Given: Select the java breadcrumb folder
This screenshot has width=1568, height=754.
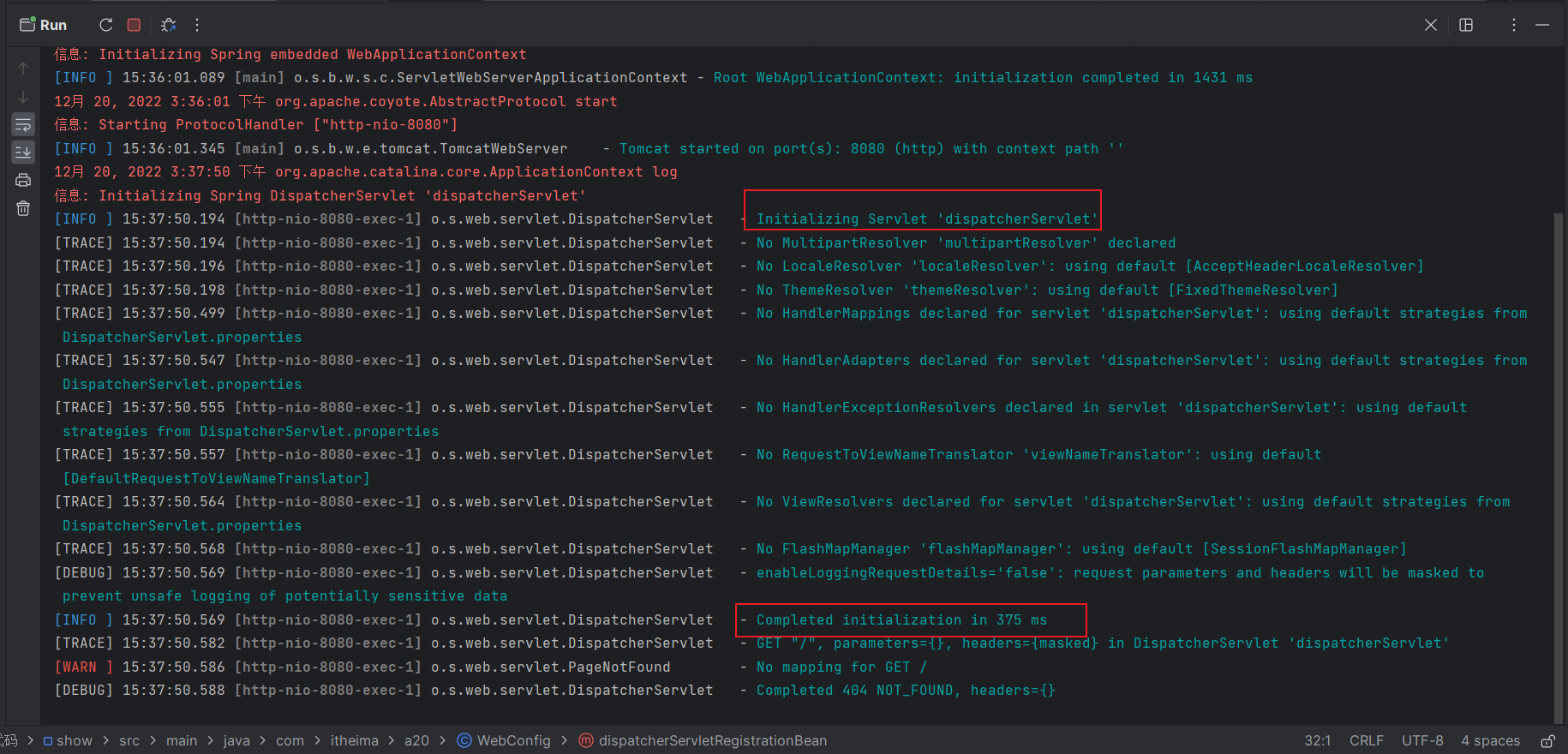Looking at the screenshot, I should pos(236,740).
